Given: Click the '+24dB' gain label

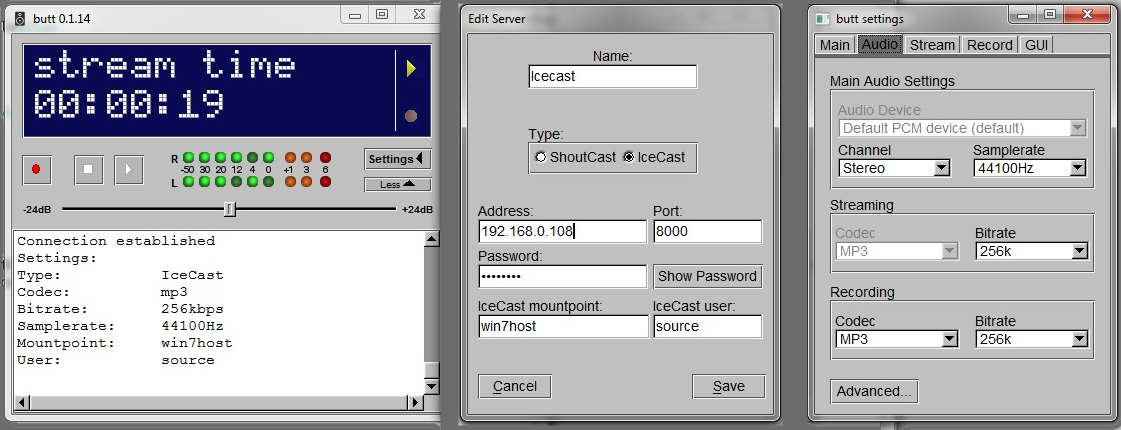Looking at the screenshot, I should click(418, 210).
